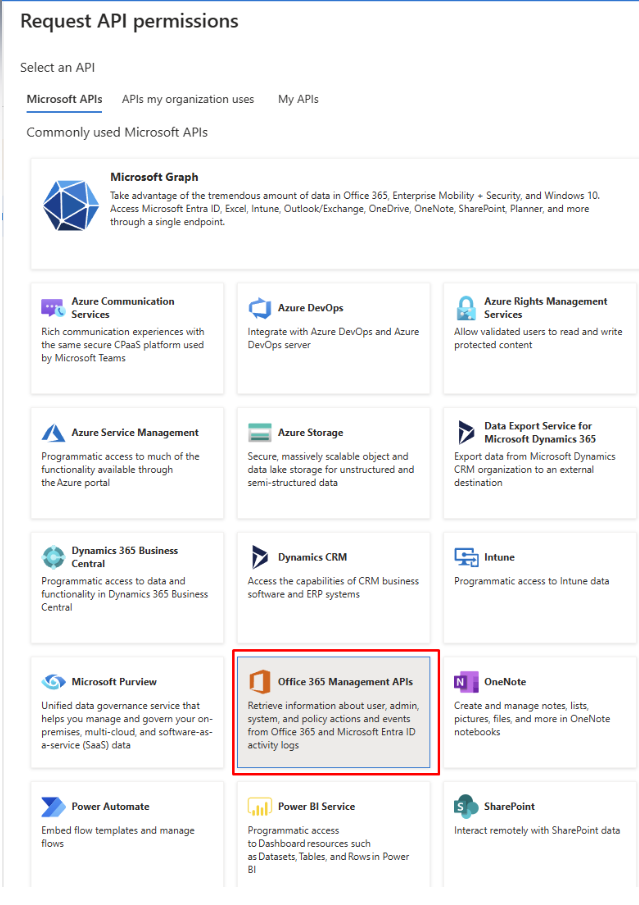Click the Azure Service Management icon

click(x=53, y=433)
